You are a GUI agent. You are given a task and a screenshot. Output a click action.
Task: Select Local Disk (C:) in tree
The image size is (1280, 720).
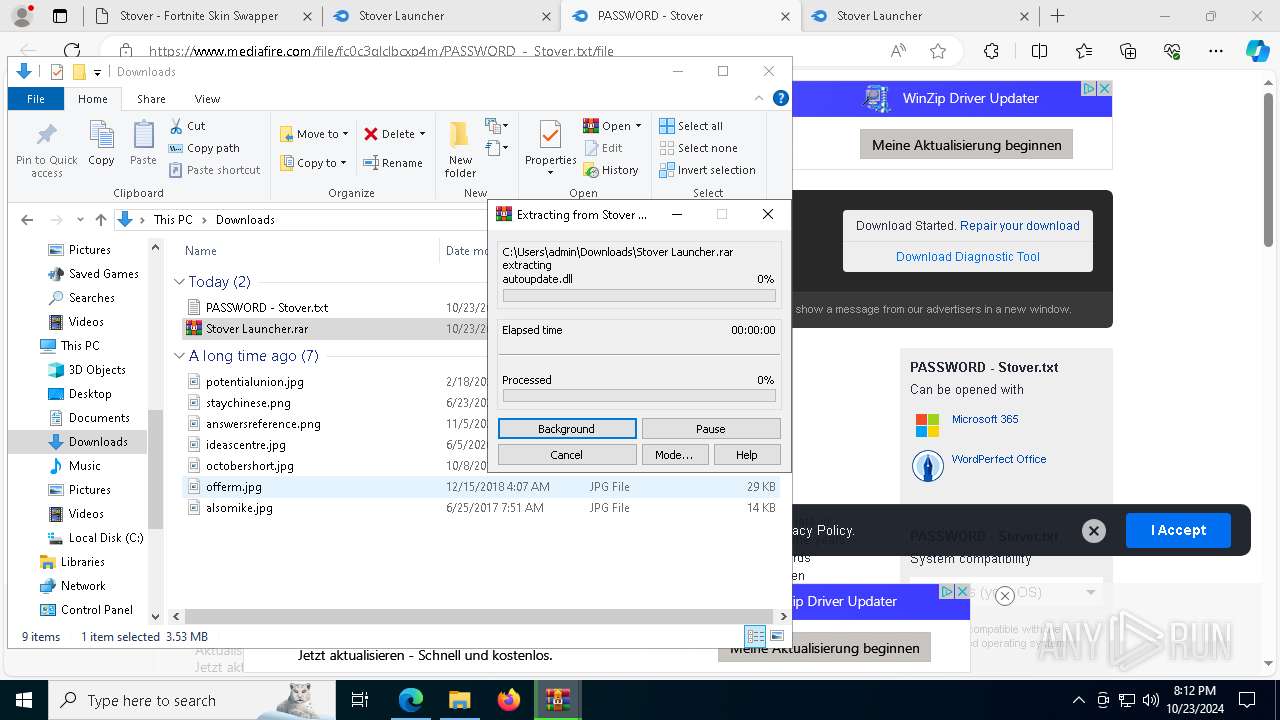click(95, 538)
